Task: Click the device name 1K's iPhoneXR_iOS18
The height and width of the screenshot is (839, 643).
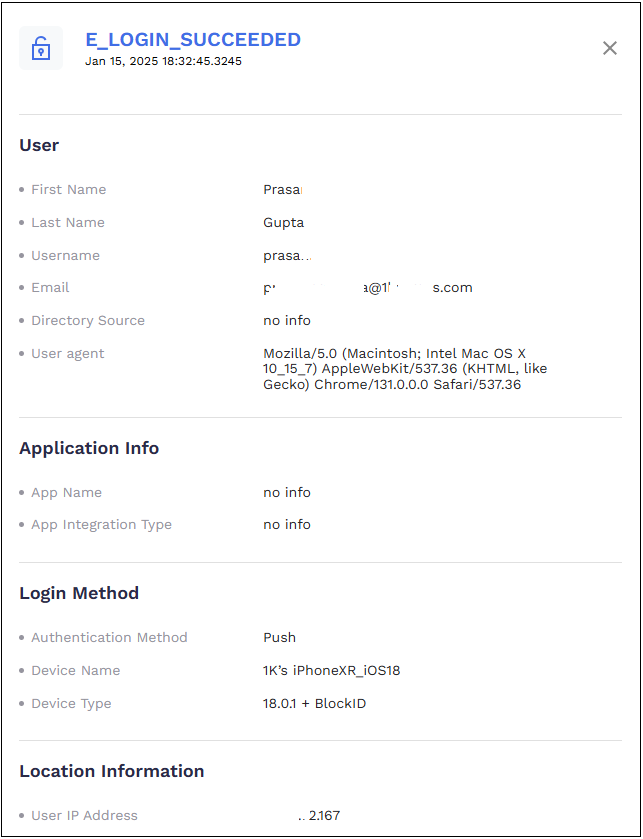Action: pos(331,670)
